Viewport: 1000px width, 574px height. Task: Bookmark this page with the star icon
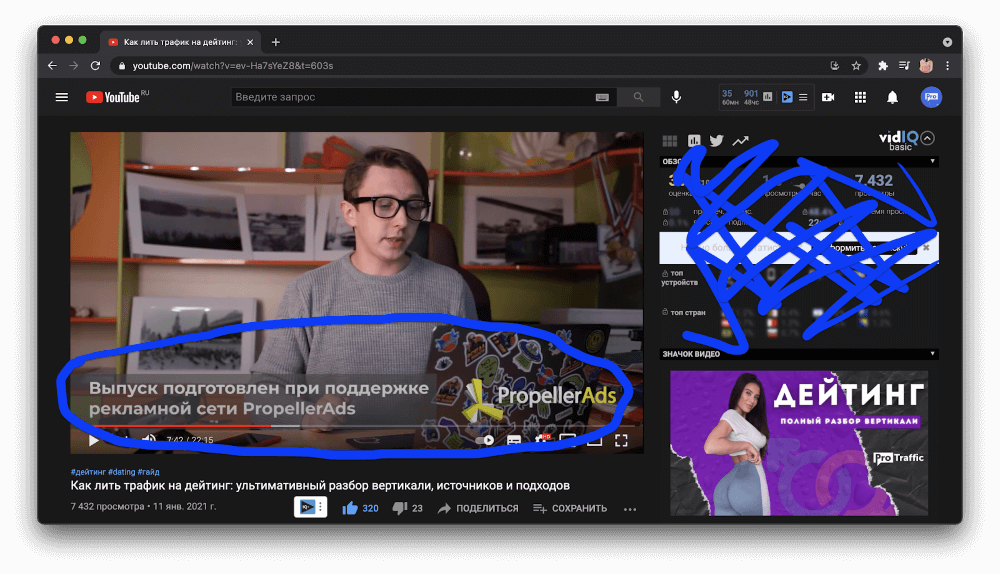[x=856, y=65]
